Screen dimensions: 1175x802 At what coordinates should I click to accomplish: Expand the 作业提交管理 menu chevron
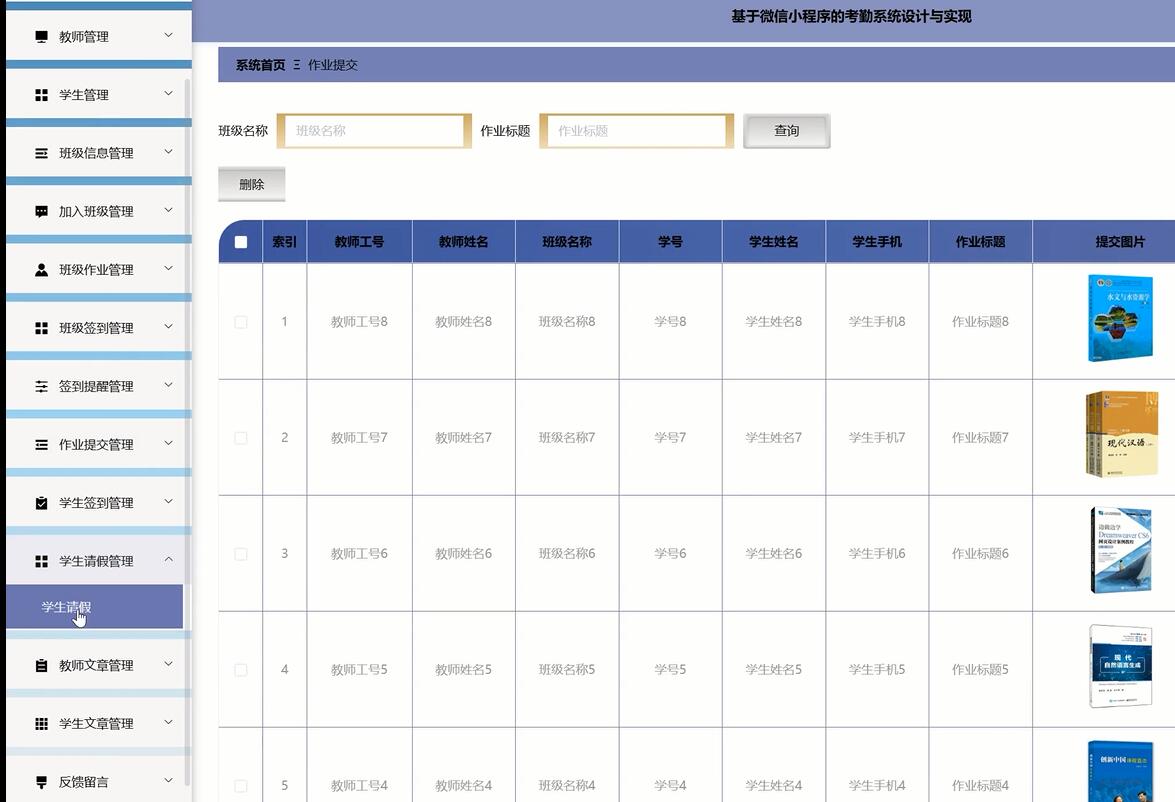point(169,443)
